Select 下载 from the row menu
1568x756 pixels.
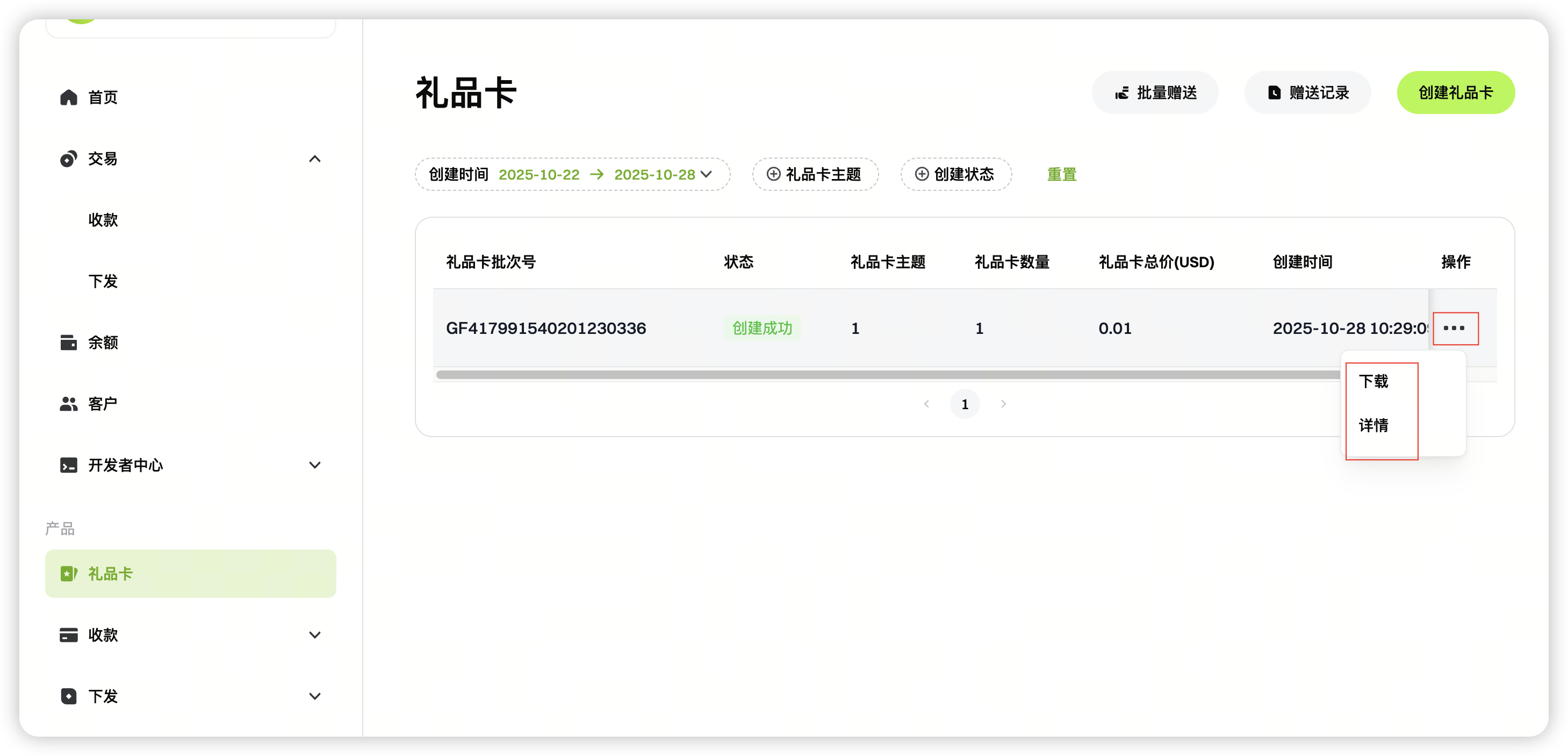1373,381
